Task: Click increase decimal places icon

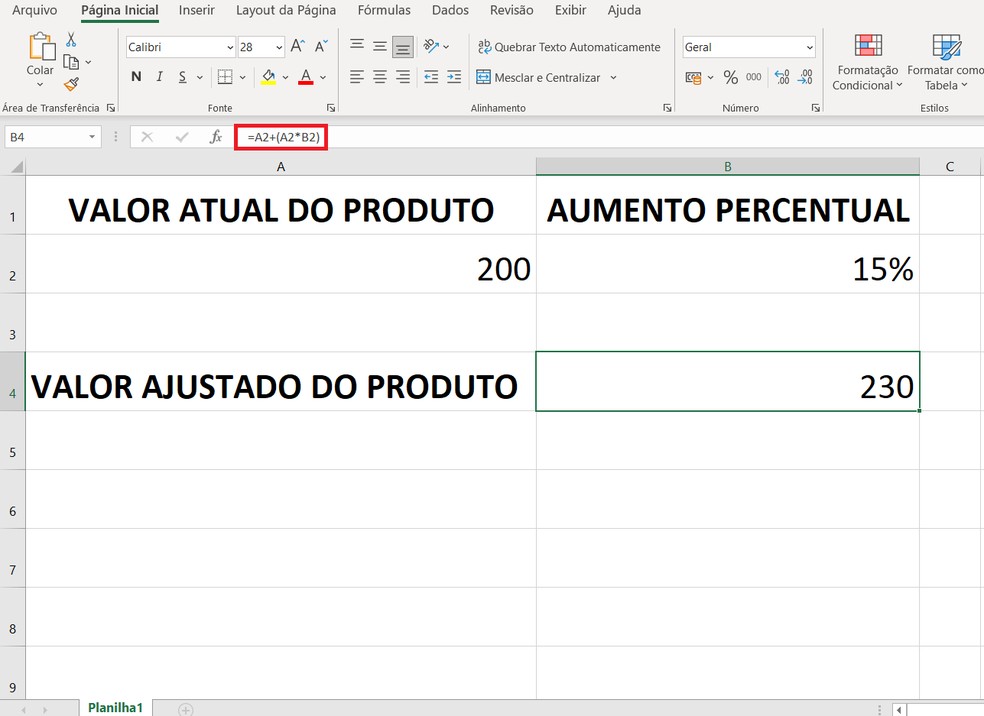Action: point(782,77)
